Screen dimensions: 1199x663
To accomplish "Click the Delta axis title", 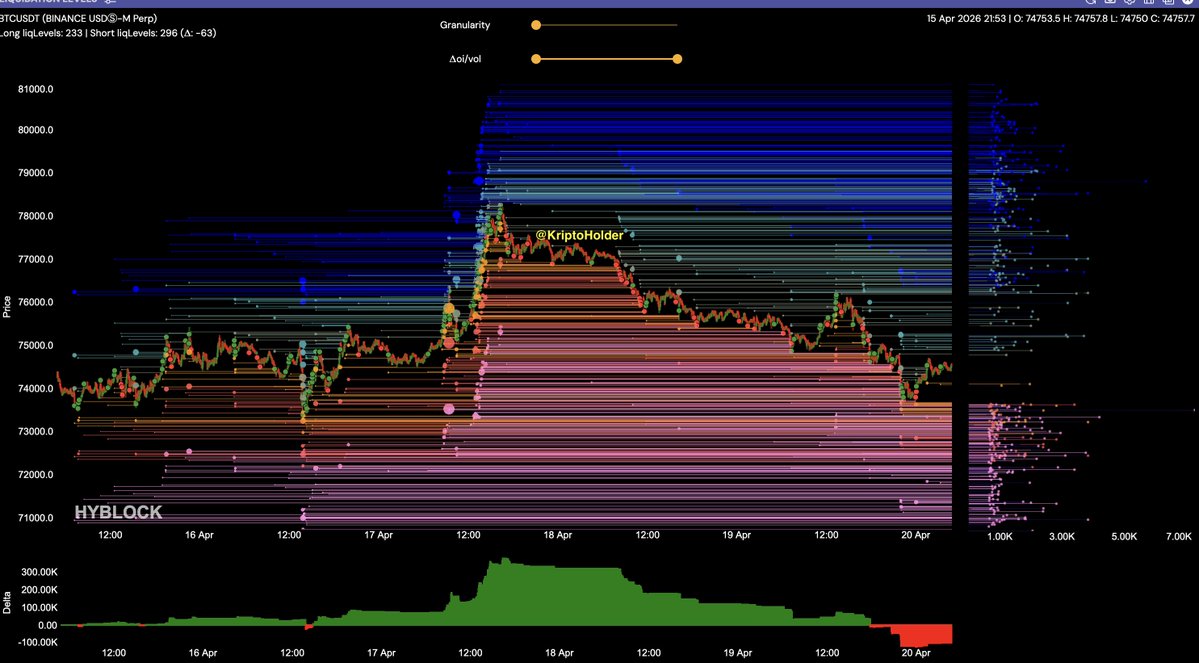I will pyautogui.click(x=7, y=605).
